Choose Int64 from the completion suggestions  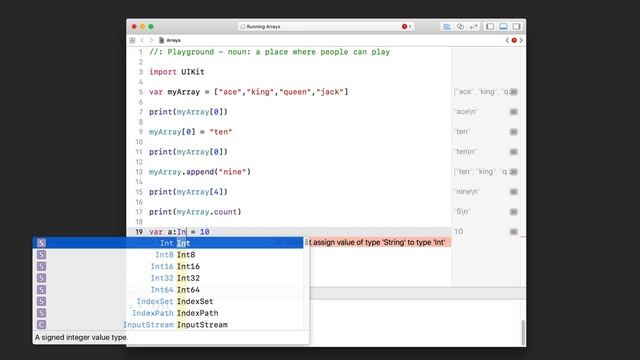pyautogui.click(x=168, y=290)
